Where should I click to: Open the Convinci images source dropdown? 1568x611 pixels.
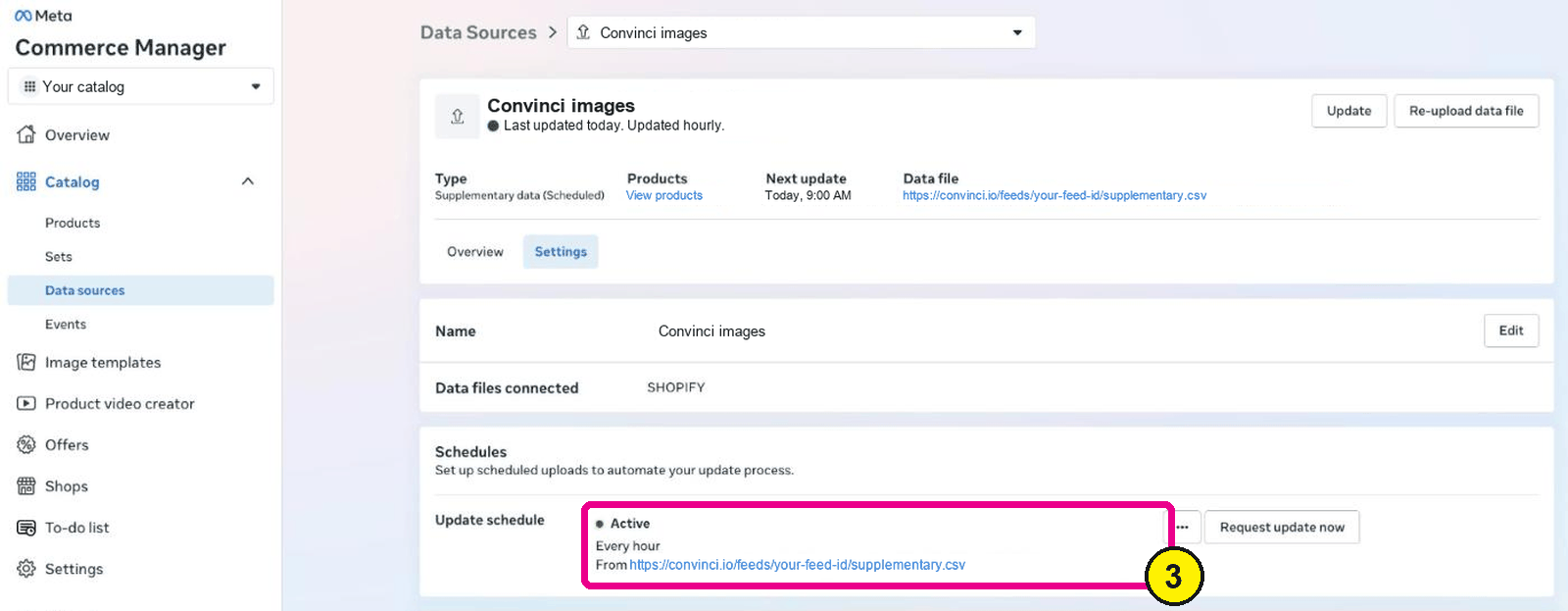click(x=801, y=32)
